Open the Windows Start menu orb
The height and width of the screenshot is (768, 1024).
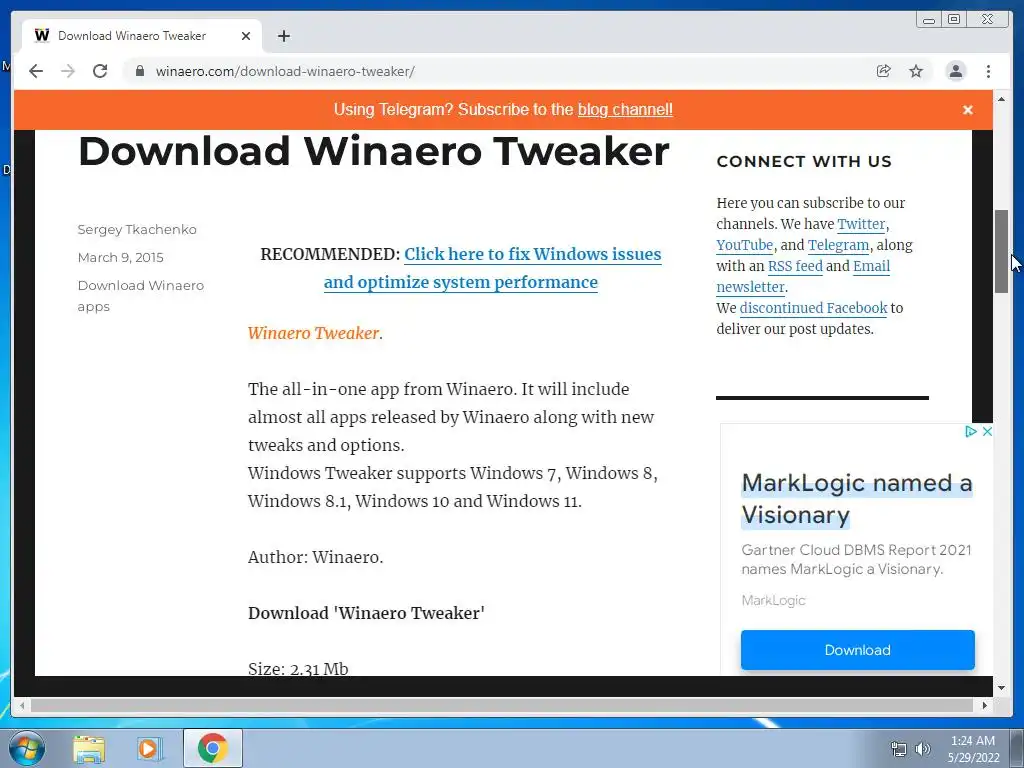pyautogui.click(x=26, y=748)
